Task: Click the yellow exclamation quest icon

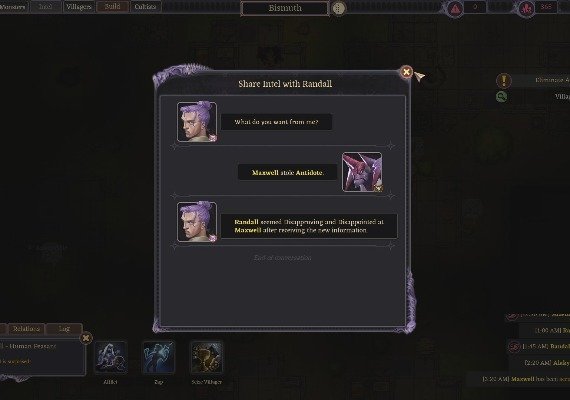Action: tap(503, 81)
